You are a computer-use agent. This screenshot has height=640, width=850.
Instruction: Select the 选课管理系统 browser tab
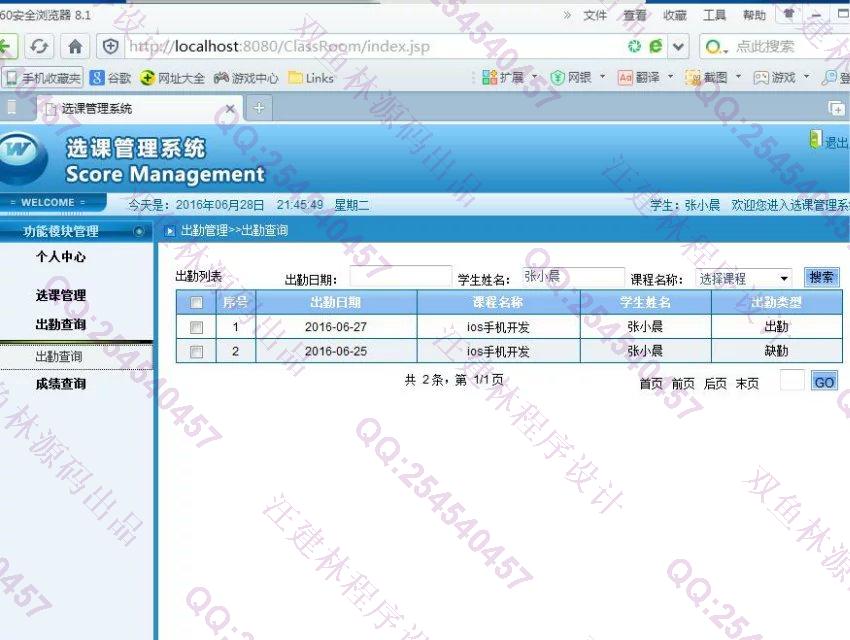(x=141, y=108)
